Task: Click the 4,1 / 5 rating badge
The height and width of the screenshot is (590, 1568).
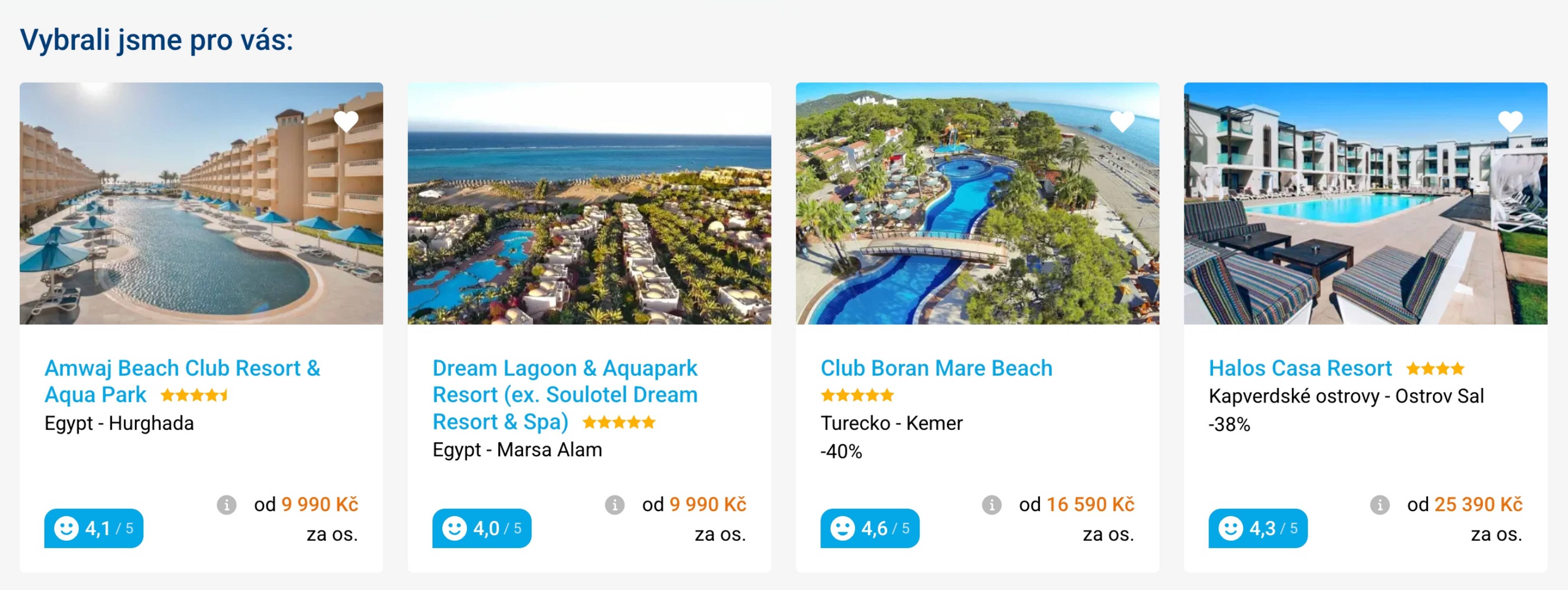Action: click(94, 528)
